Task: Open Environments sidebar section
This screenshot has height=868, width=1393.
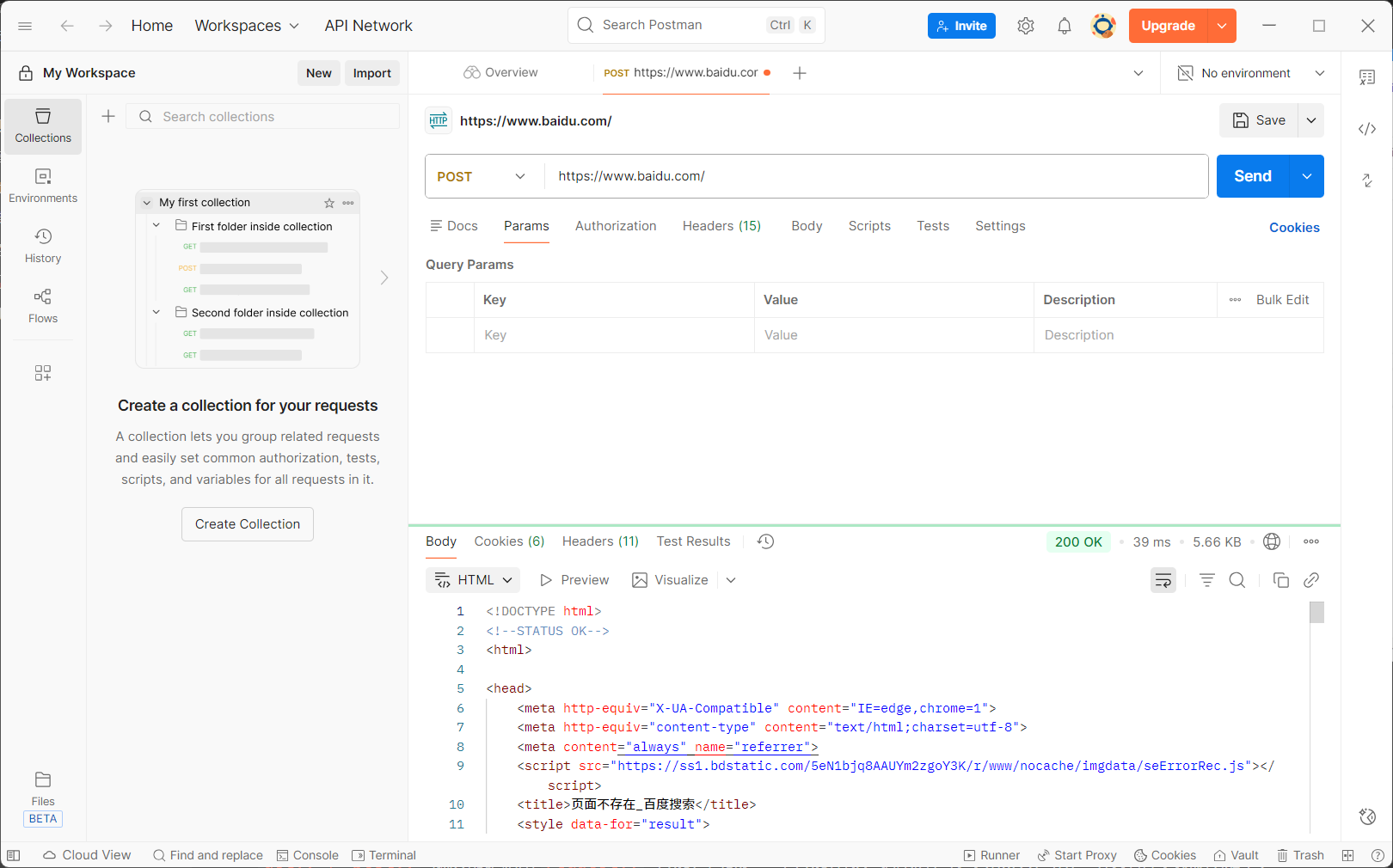Action: pos(43,186)
